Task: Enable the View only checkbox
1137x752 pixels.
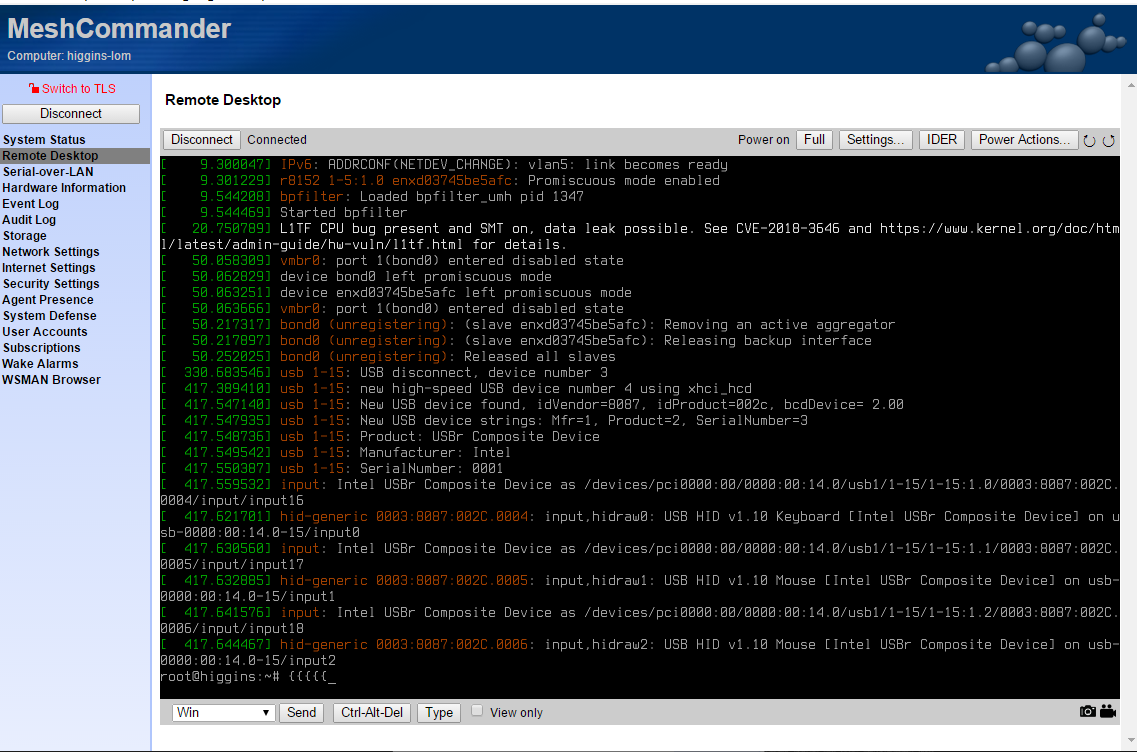Action: pos(476,711)
